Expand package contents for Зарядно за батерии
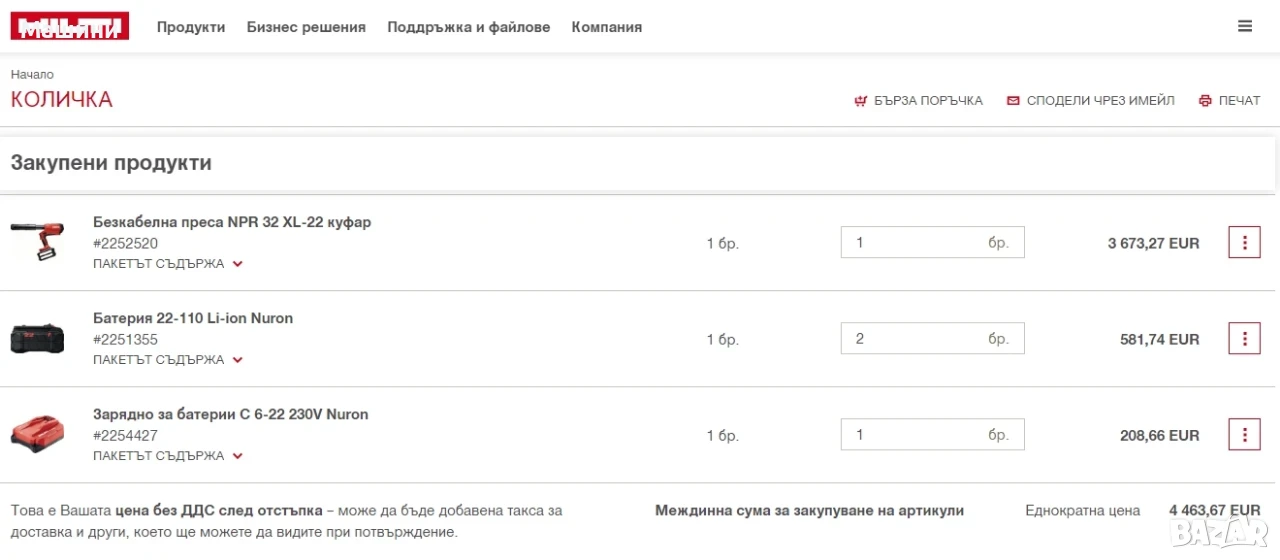This screenshot has height=560, width=1280. tap(168, 456)
